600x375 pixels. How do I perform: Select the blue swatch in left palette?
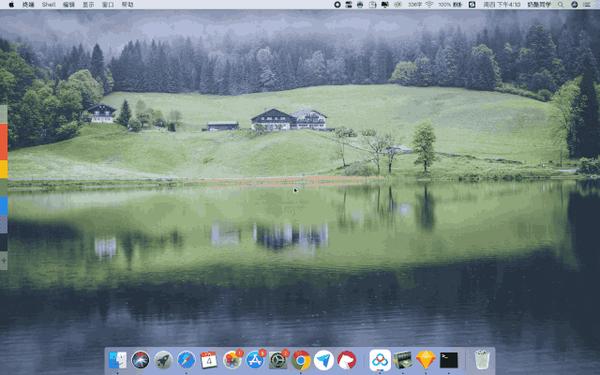click(x=4, y=205)
